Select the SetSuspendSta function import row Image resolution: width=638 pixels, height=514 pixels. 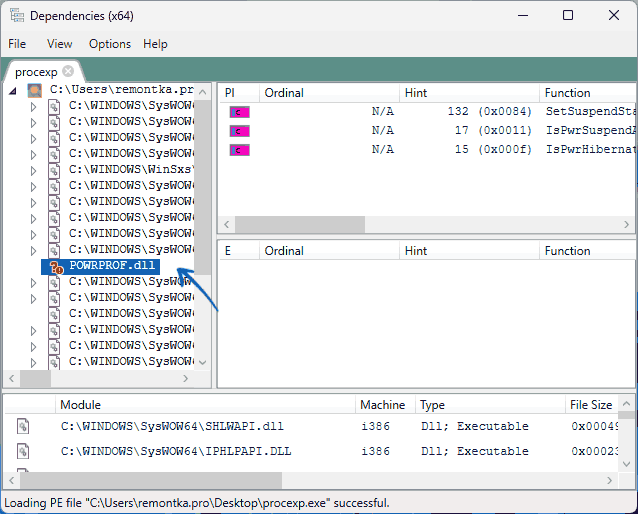427,112
